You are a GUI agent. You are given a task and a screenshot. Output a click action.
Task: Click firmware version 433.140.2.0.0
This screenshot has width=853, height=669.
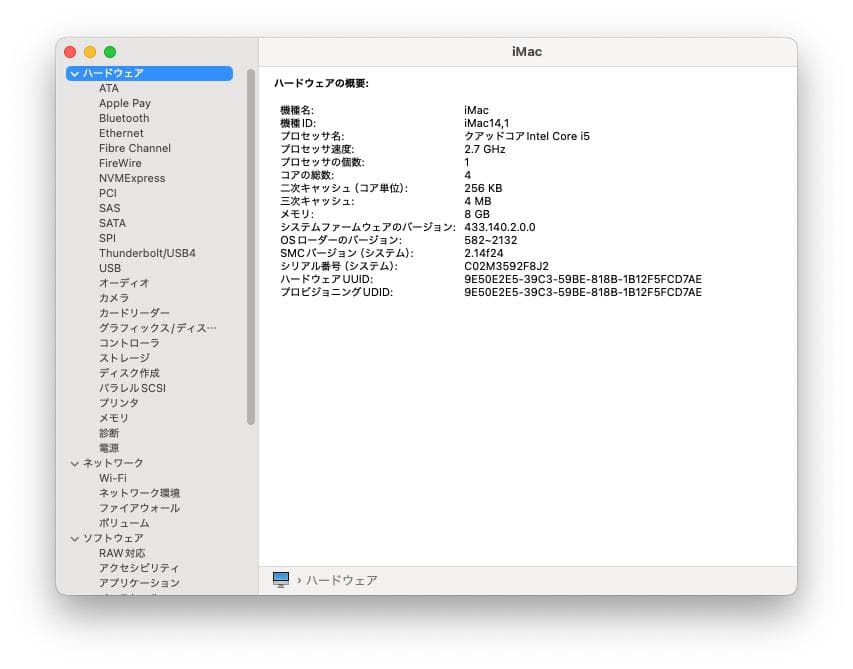click(x=500, y=227)
